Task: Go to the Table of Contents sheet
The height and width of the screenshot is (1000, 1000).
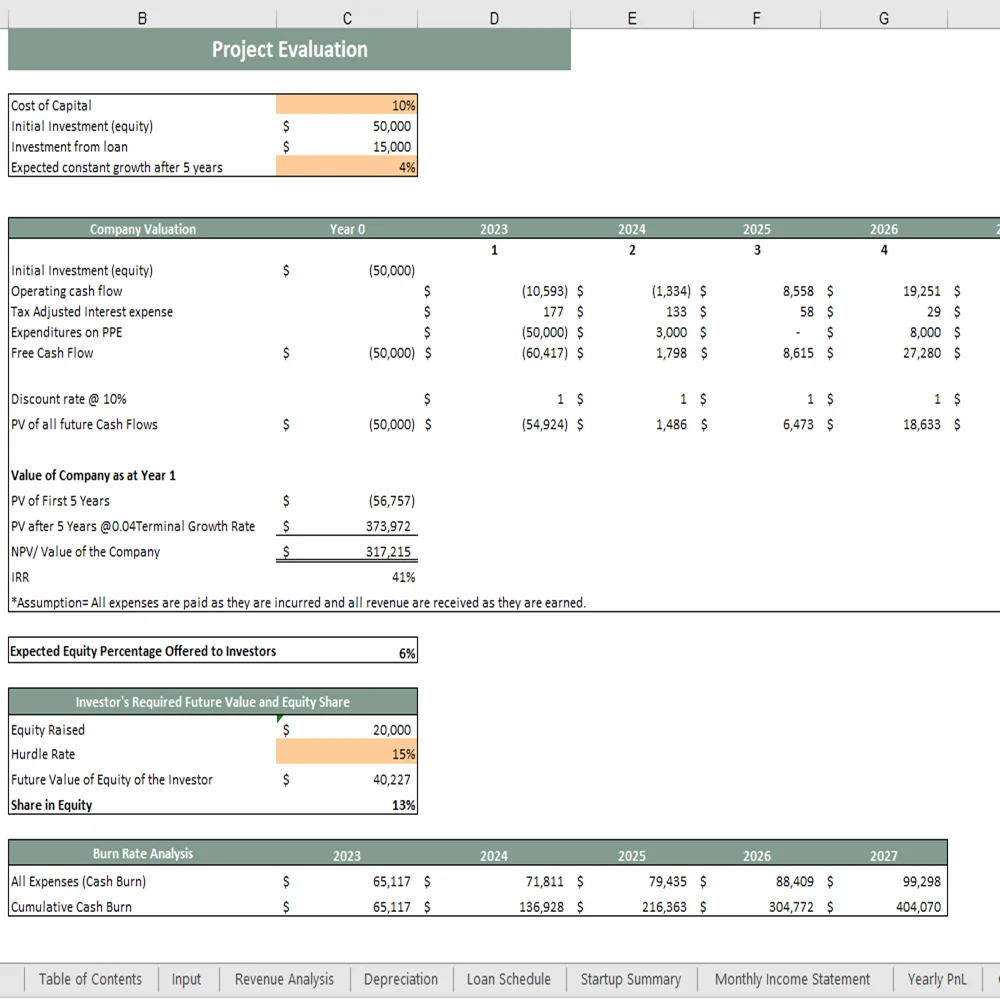Action: pyautogui.click(x=90, y=979)
